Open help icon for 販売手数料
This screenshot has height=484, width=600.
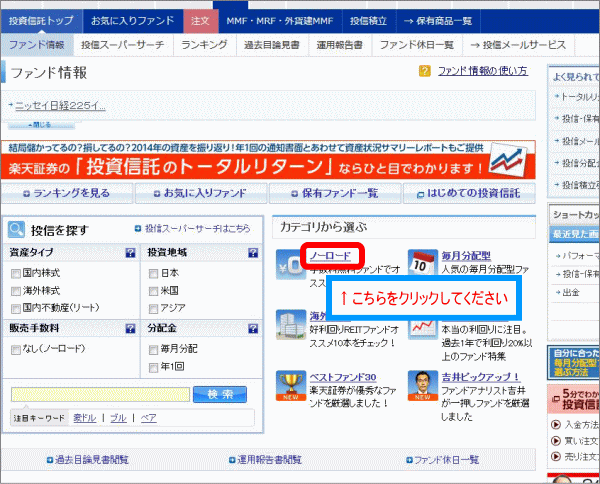130,329
